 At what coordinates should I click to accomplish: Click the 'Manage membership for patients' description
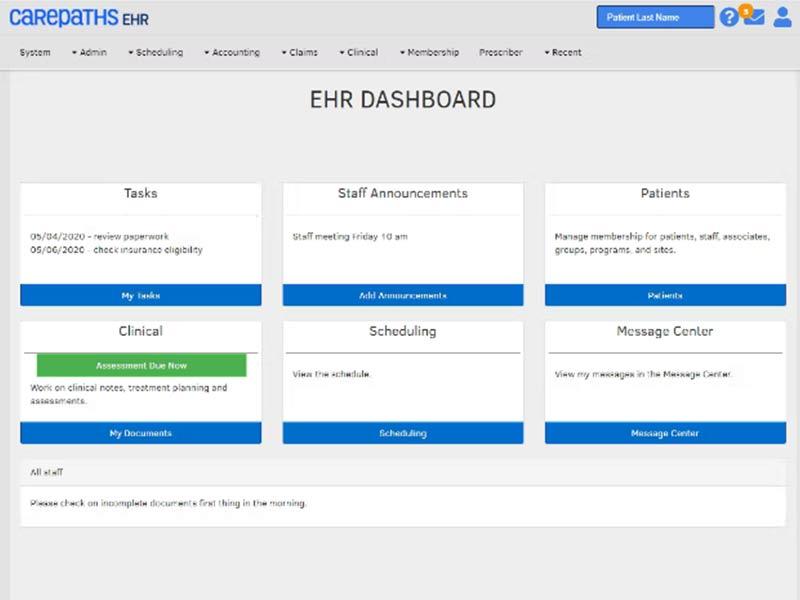pyautogui.click(x=662, y=243)
